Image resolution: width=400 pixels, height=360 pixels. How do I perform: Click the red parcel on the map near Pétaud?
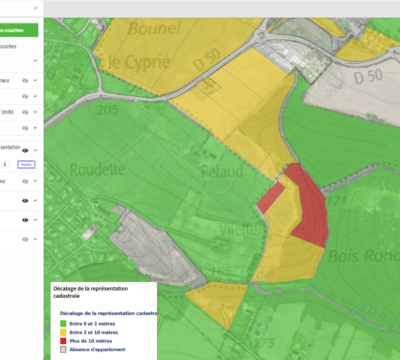click(271, 197)
